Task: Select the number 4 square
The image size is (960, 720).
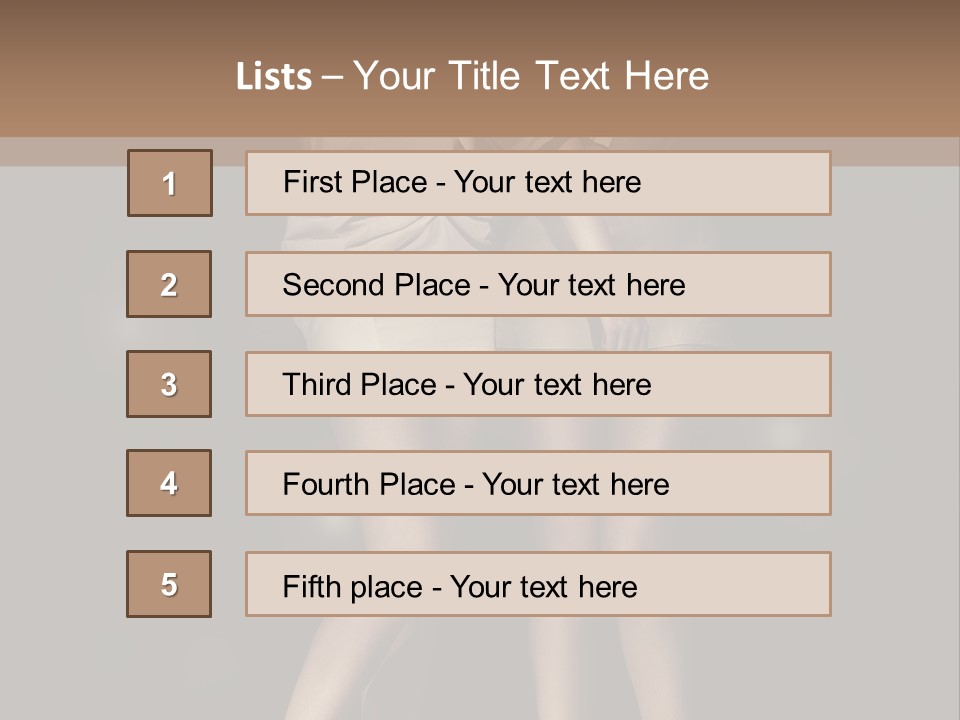Action: click(x=169, y=483)
